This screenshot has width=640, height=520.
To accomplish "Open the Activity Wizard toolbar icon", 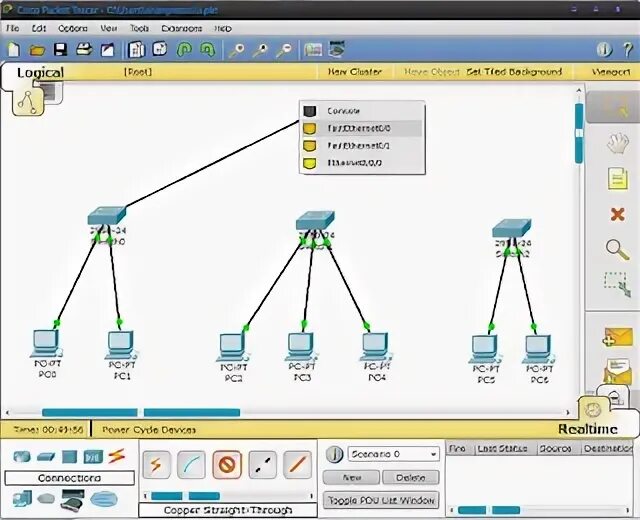I will (x=107, y=50).
